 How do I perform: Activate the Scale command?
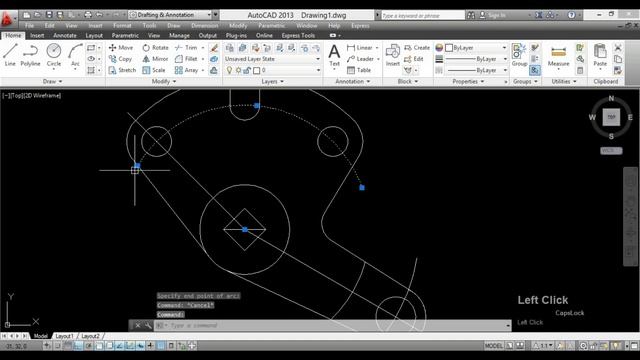154,70
